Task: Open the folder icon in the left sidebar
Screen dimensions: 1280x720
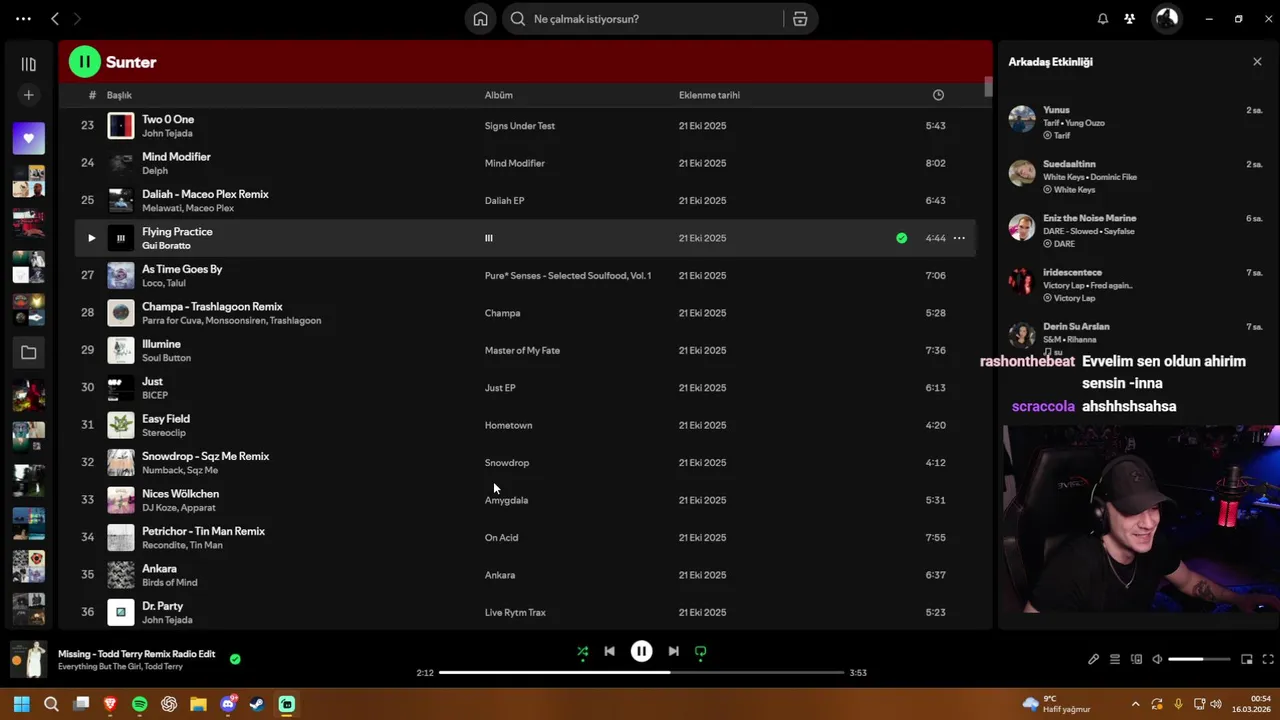Action: 28,353
